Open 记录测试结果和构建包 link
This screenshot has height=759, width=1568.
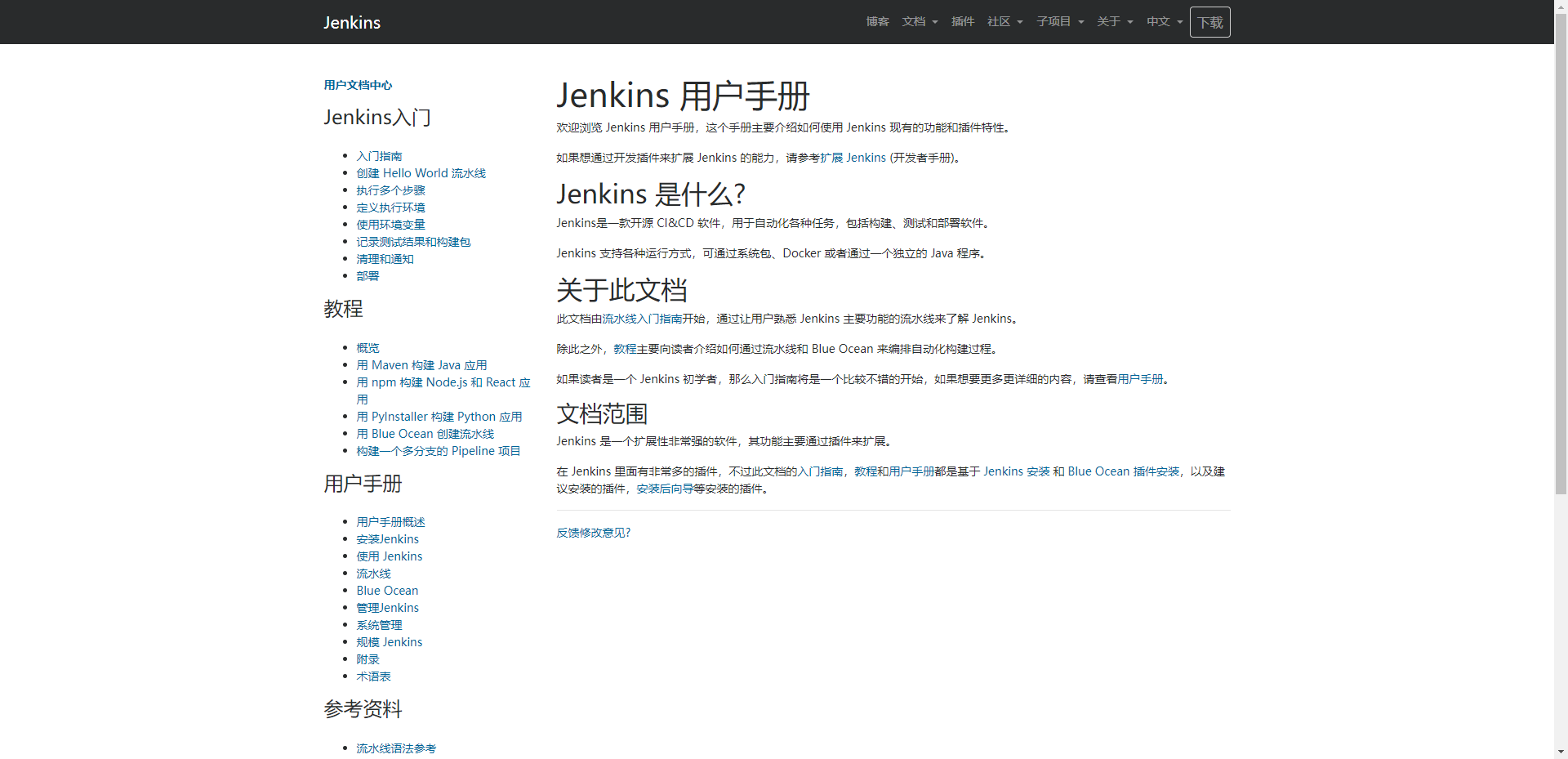click(x=413, y=242)
